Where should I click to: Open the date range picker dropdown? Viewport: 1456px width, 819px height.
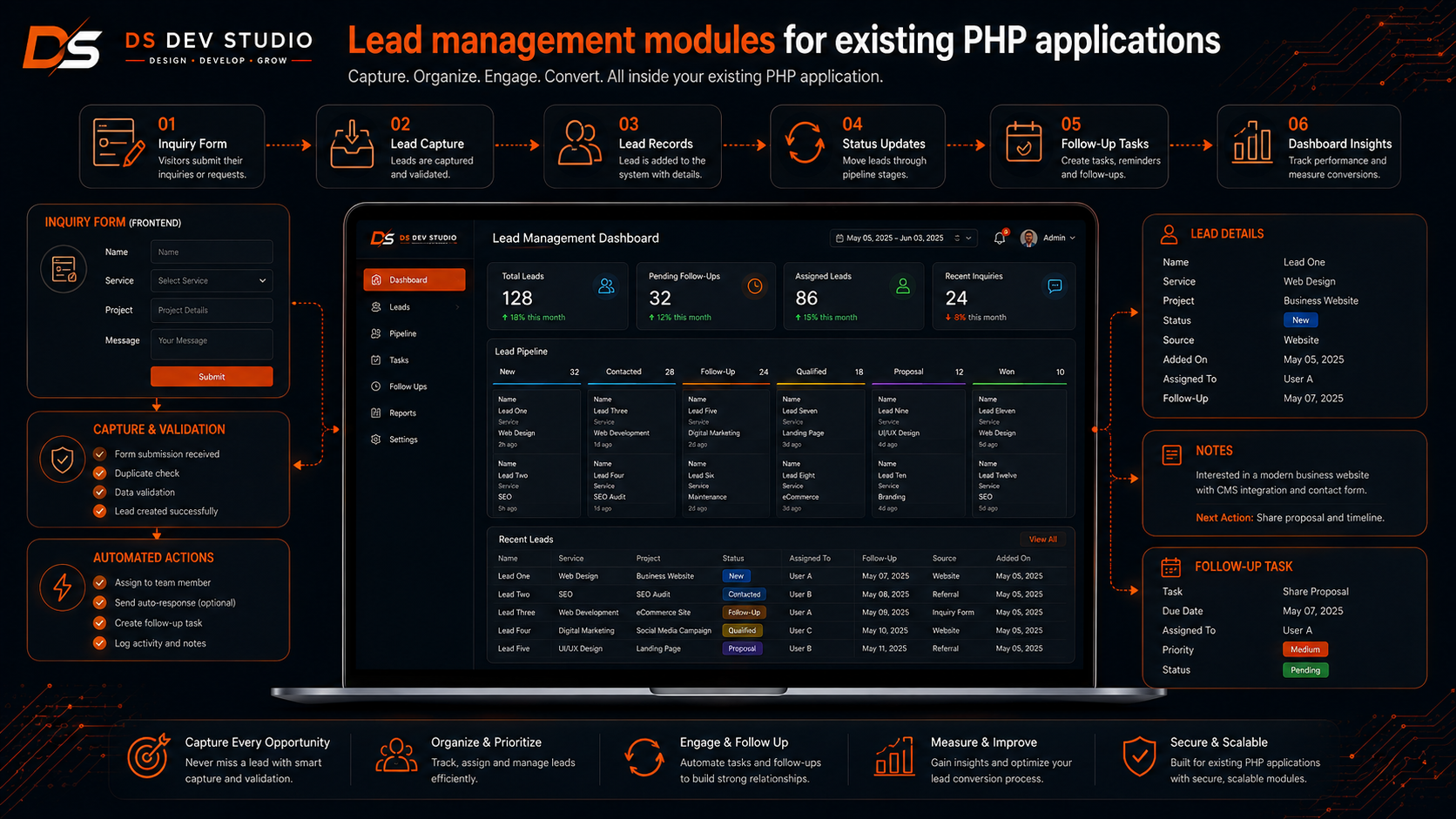point(904,238)
